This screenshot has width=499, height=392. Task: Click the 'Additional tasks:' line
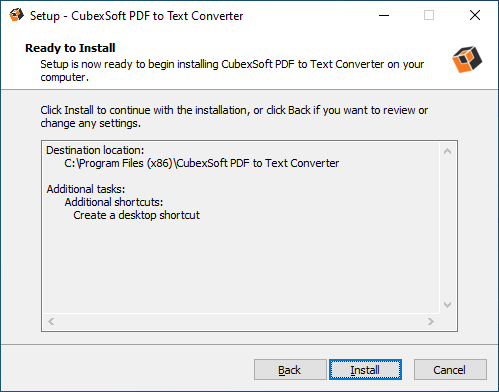(86, 189)
